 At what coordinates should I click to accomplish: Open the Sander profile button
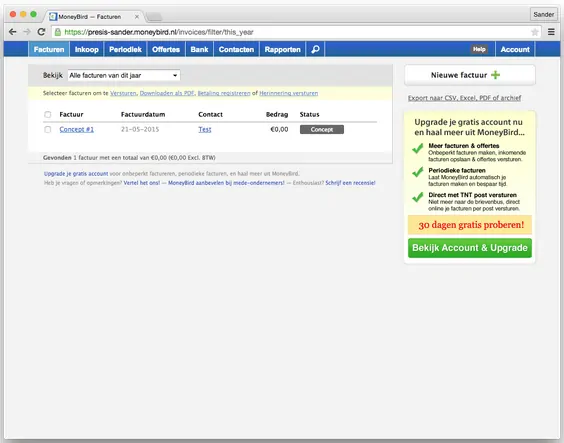543,14
